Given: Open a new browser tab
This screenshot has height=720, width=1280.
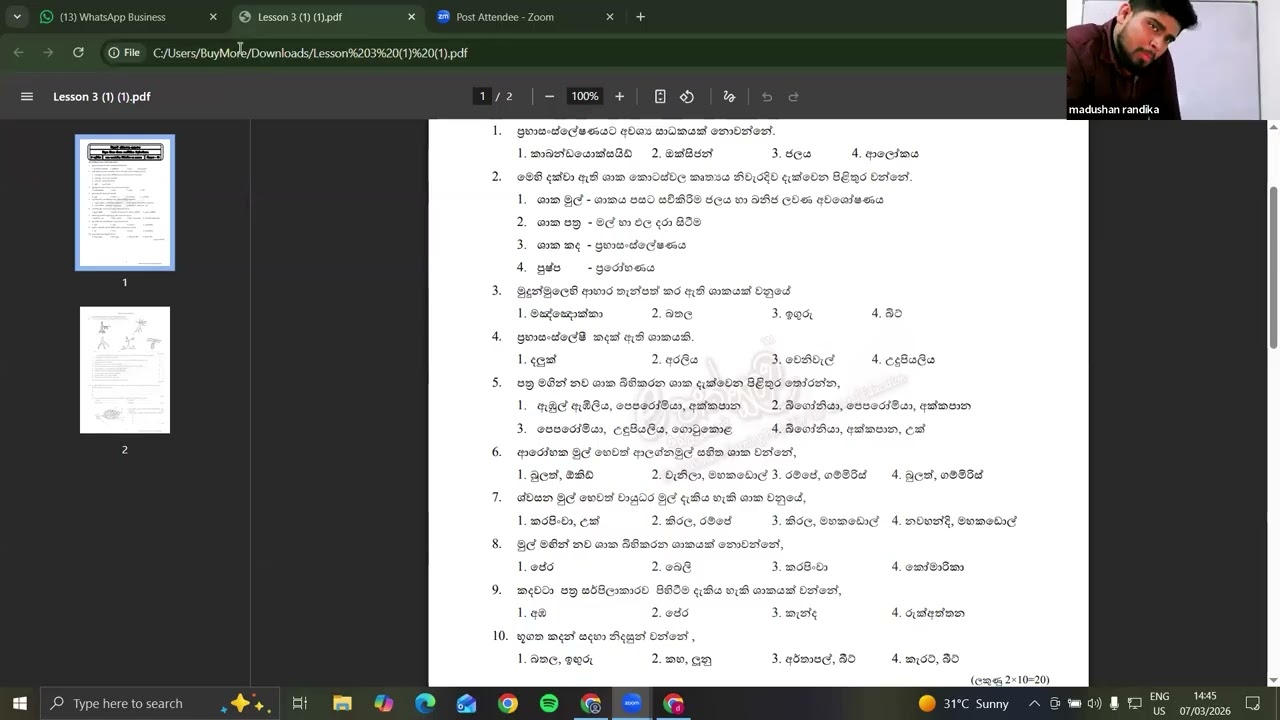Looking at the screenshot, I should click(x=640, y=17).
